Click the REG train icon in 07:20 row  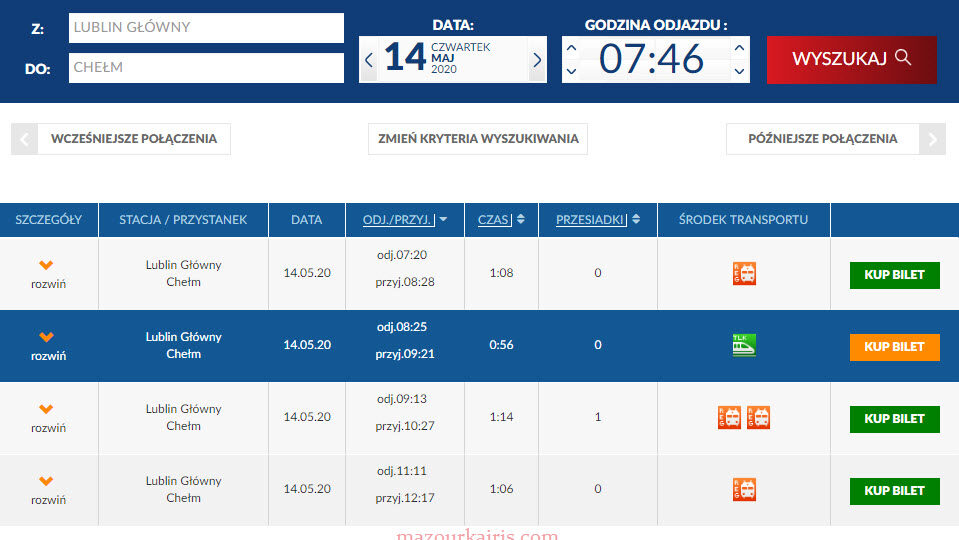point(743,273)
